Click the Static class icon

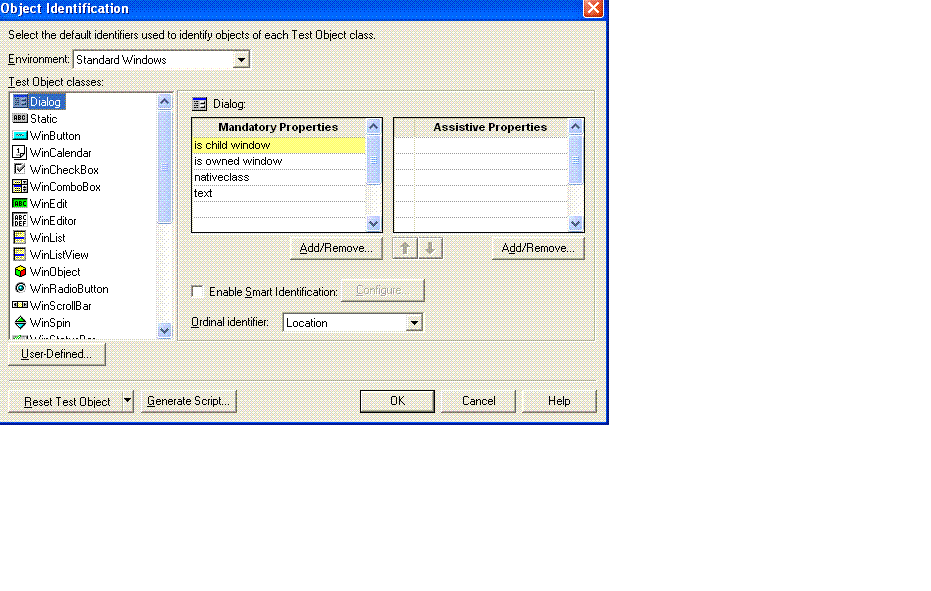click(20, 118)
